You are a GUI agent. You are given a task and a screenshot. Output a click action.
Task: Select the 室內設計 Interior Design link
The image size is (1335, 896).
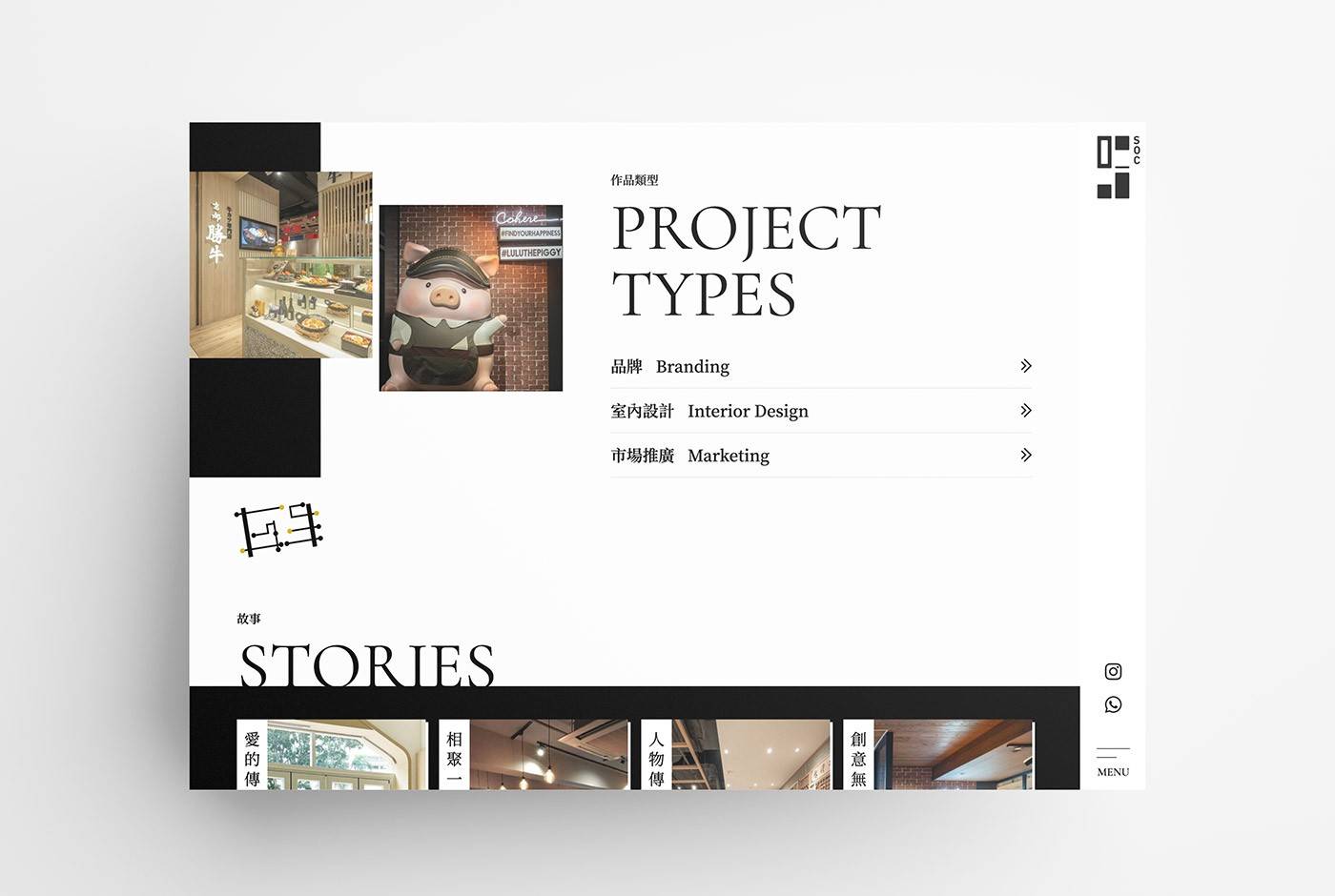(709, 412)
